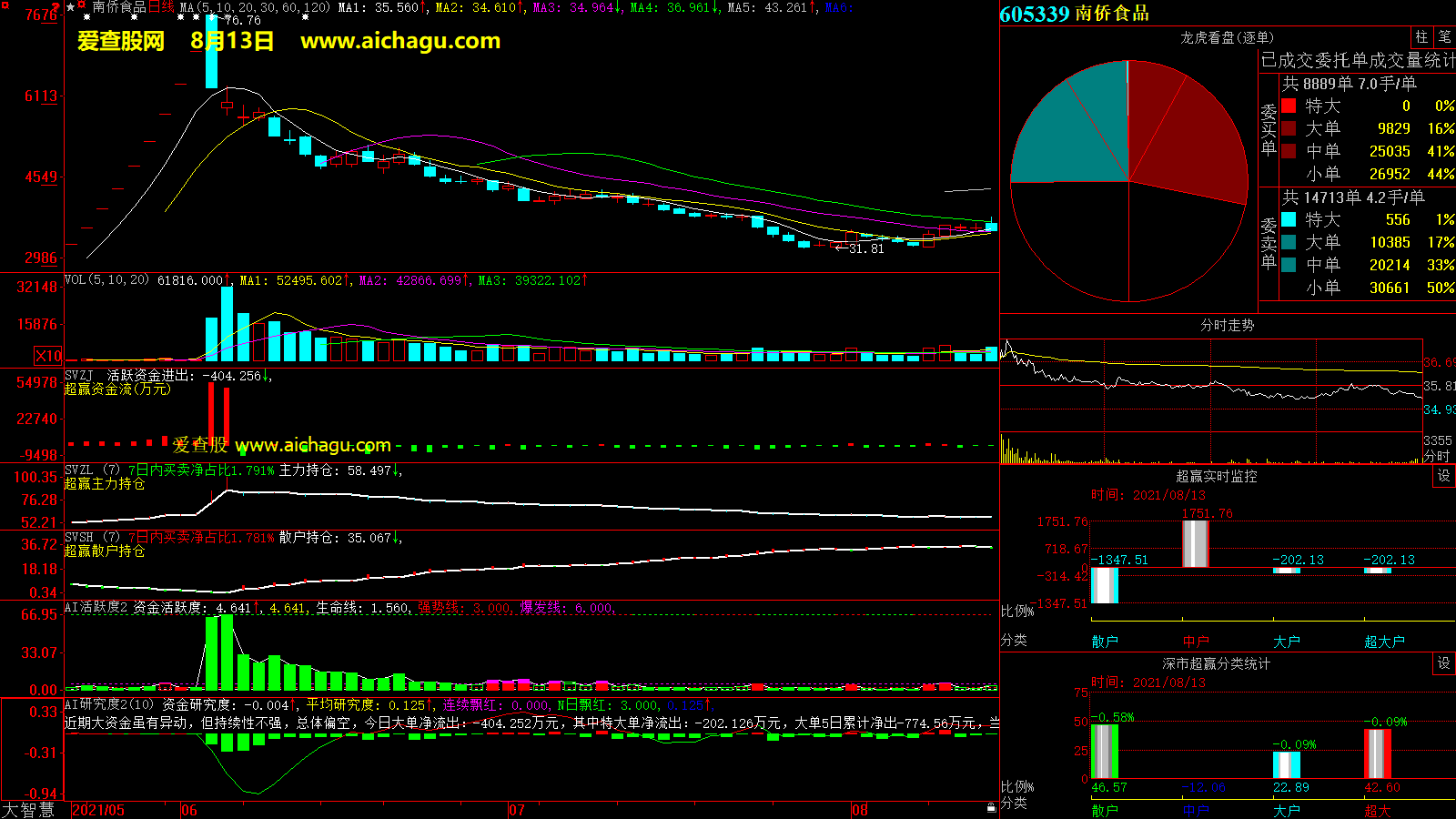Open MA(5,10,20,30,60,120) indicator parameters
The width and height of the screenshot is (1456, 819).
tap(254, 7)
